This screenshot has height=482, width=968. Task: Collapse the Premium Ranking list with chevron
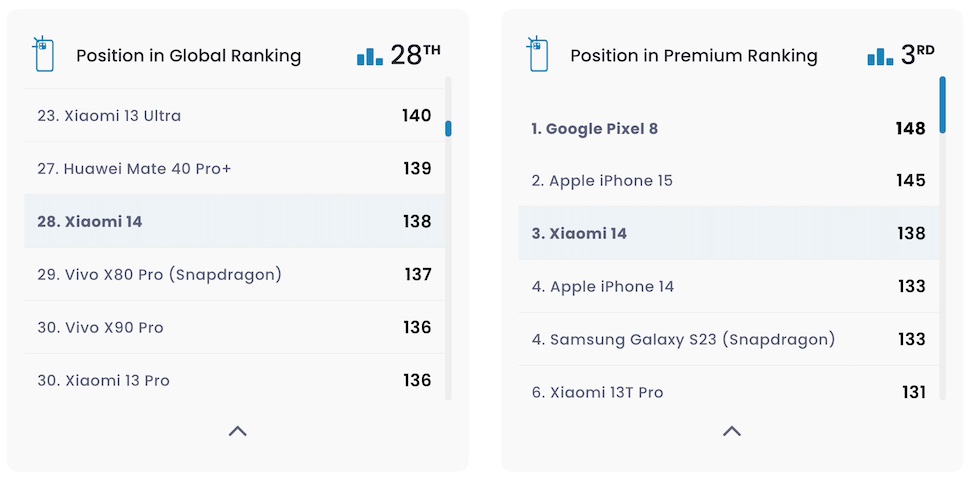[x=732, y=431]
